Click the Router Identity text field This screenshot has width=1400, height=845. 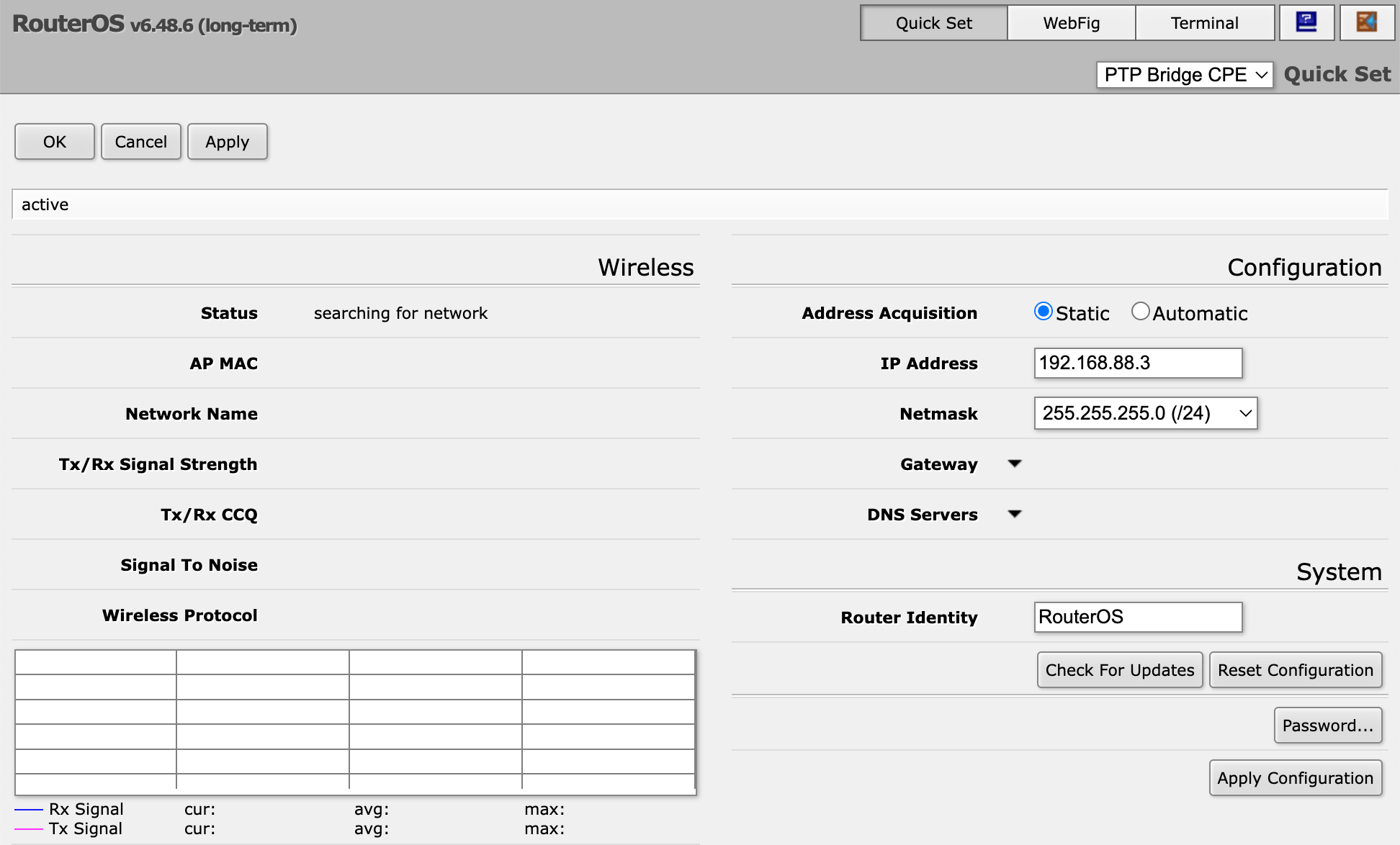coord(1138,617)
